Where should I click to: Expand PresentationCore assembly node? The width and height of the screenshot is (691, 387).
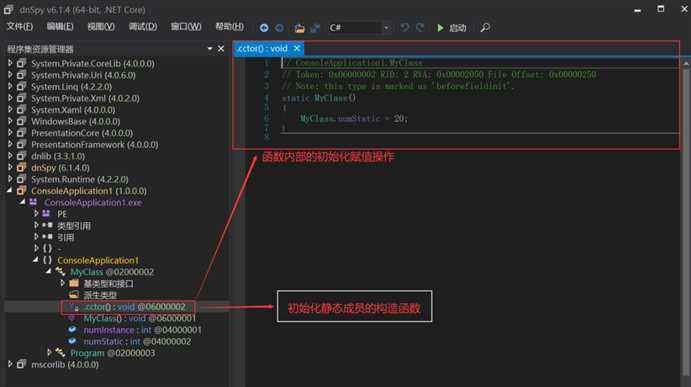click(x=10, y=132)
